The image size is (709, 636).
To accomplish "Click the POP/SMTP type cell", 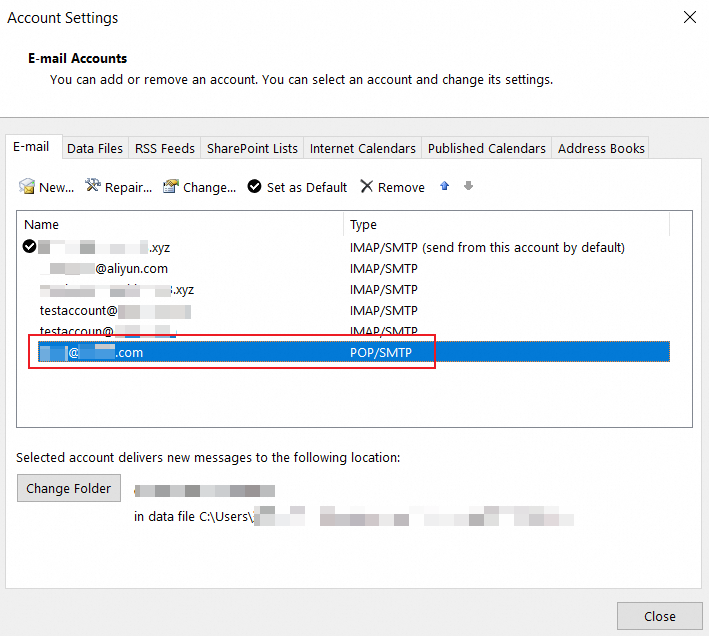I will tap(381, 353).
